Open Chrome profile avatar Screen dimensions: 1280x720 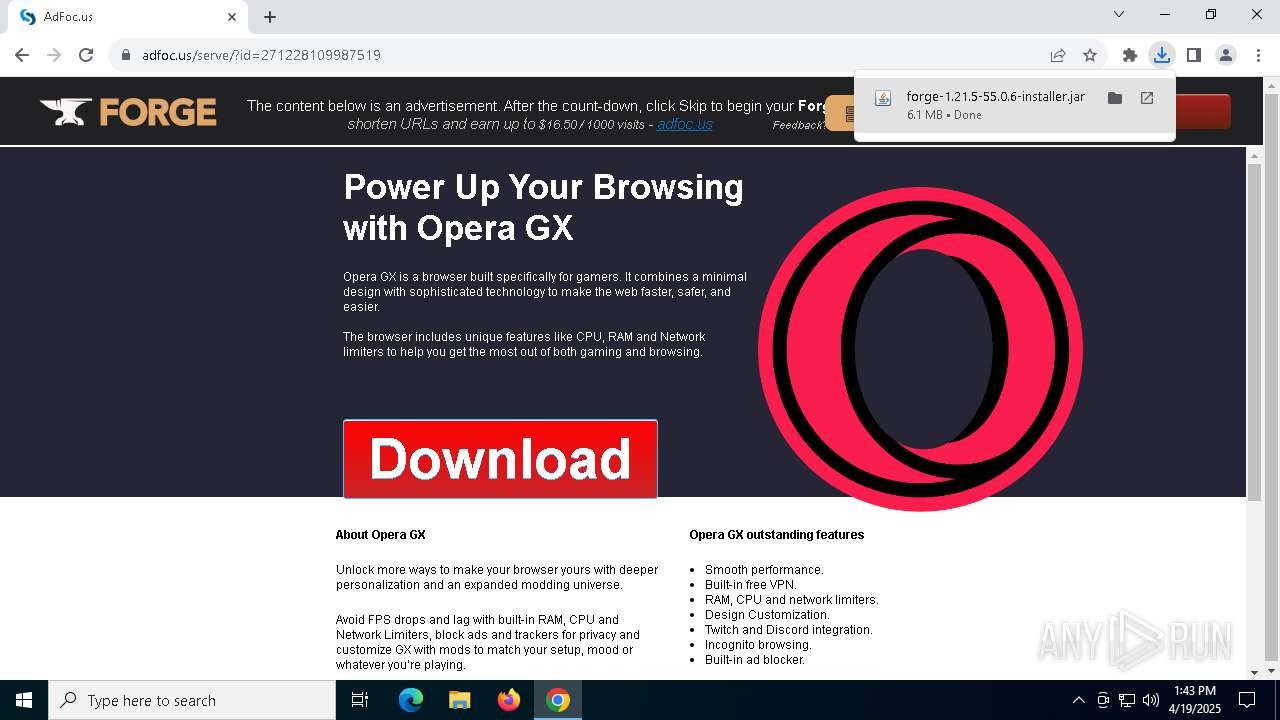[1226, 55]
